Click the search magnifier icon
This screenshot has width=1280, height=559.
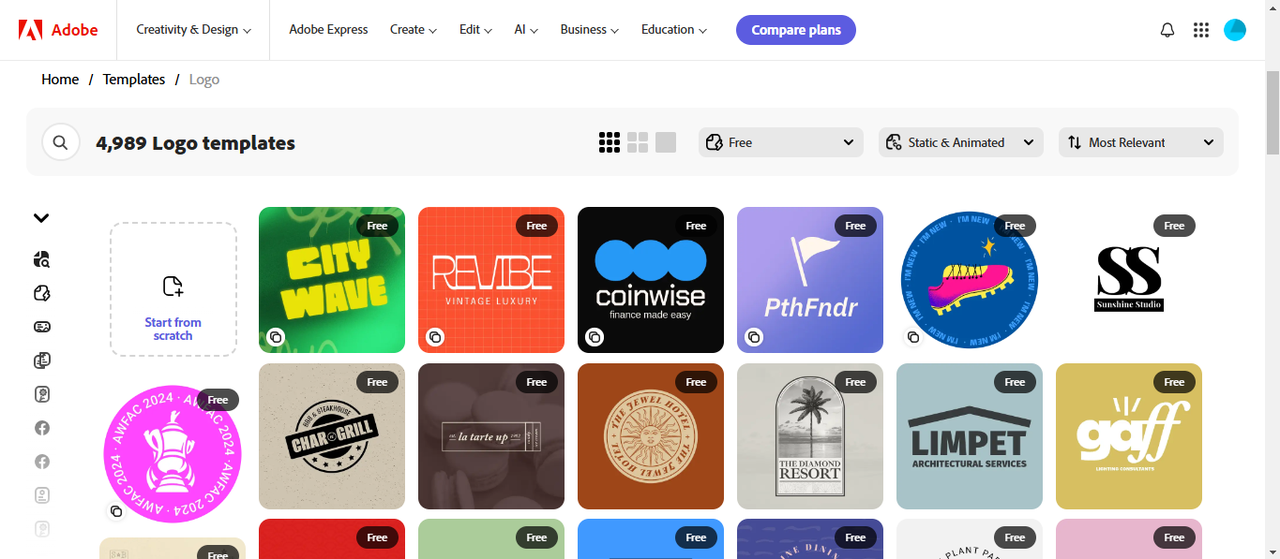coord(60,143)
